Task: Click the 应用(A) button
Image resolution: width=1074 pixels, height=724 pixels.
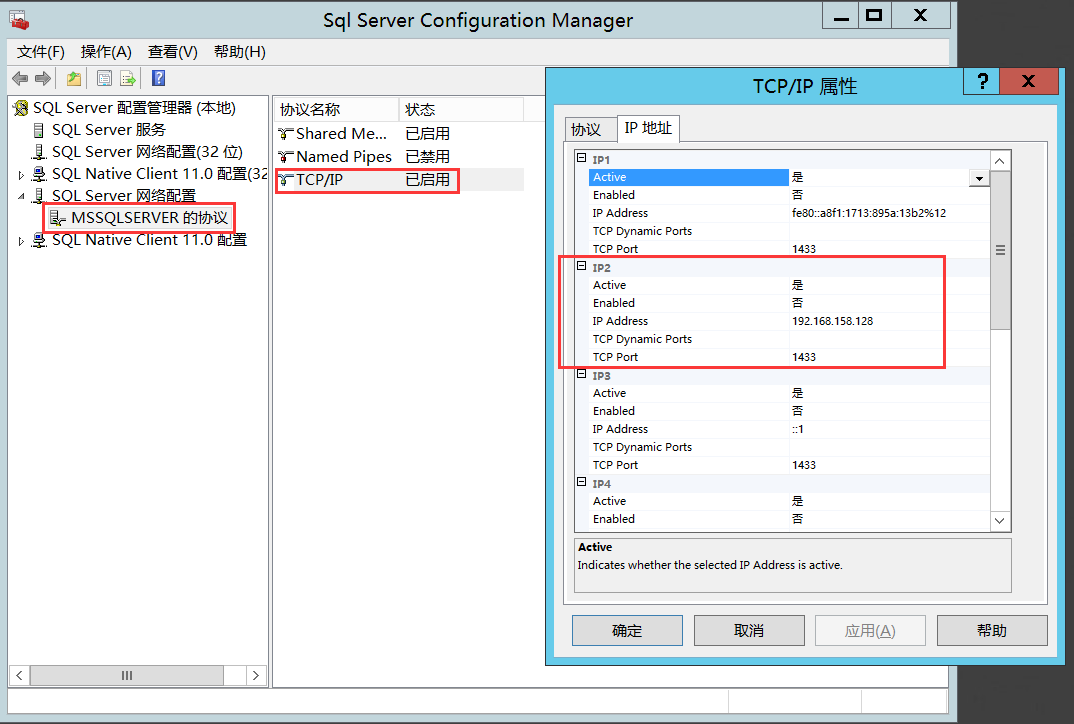Action: tap(870, 630)
